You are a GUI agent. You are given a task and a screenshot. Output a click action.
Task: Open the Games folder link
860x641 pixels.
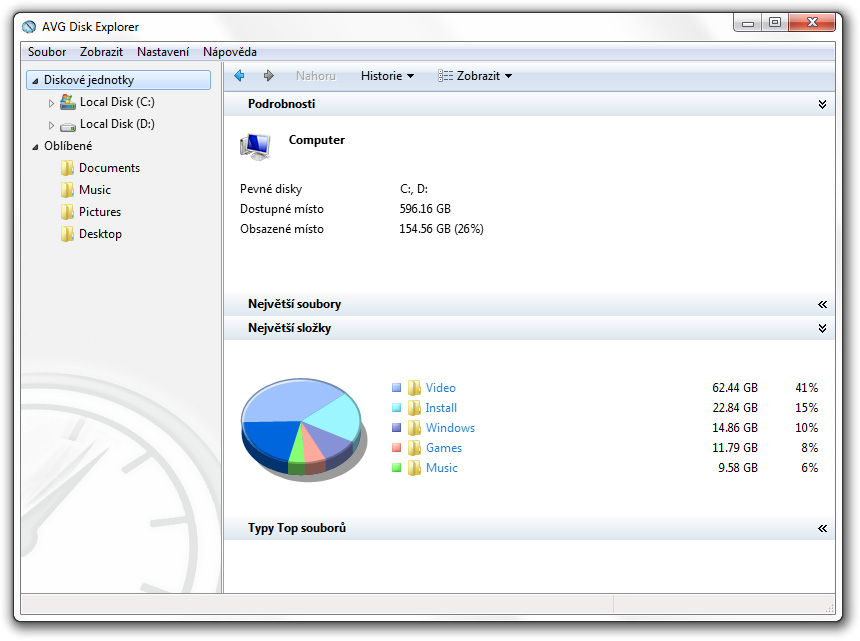(x=444, y=448)
